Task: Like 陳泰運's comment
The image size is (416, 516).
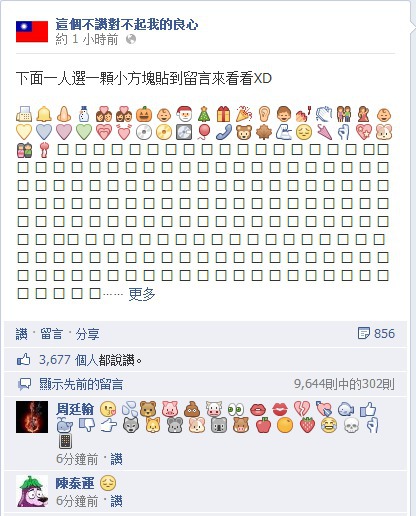Action: 116,501
